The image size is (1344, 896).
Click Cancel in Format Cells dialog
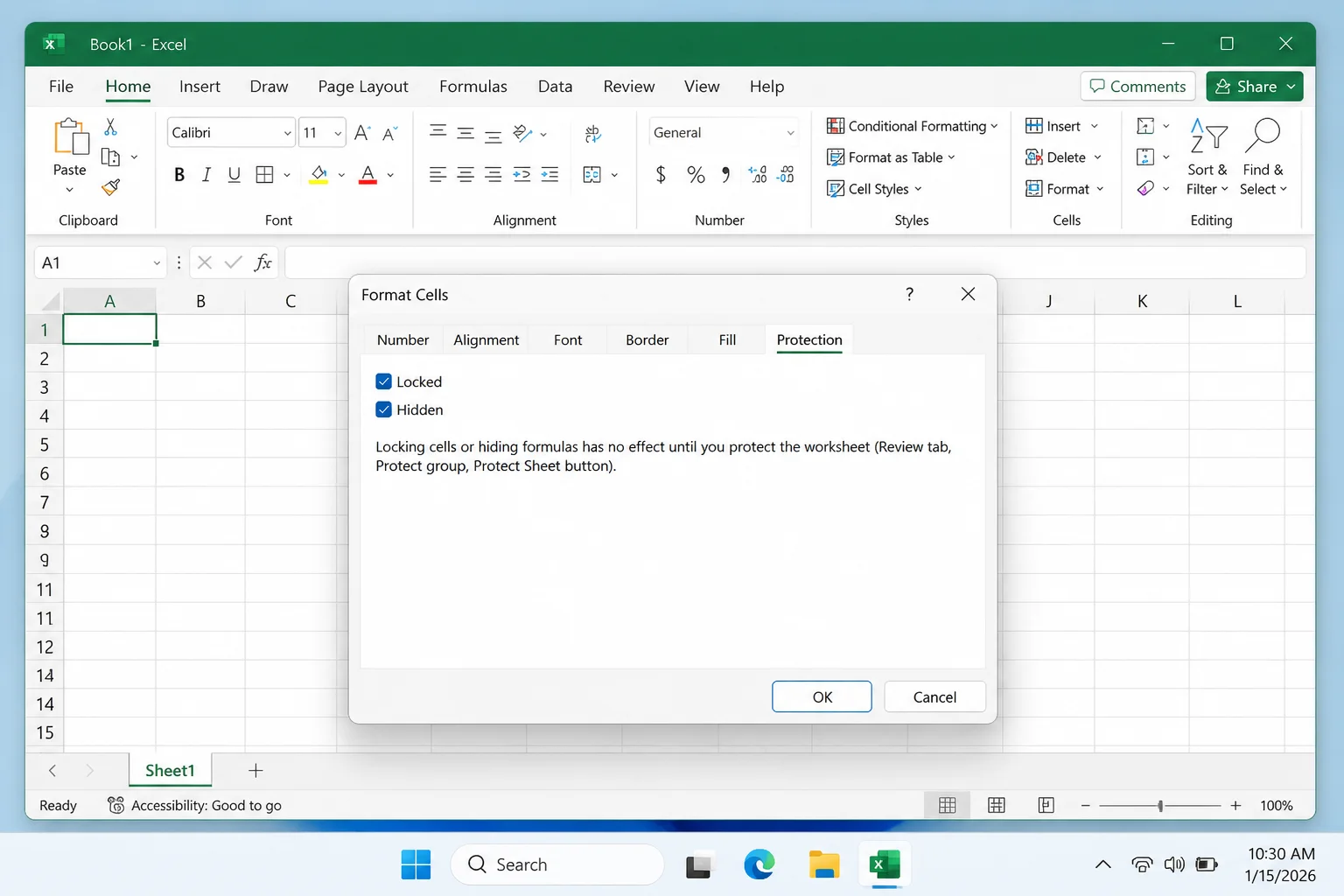934,696
